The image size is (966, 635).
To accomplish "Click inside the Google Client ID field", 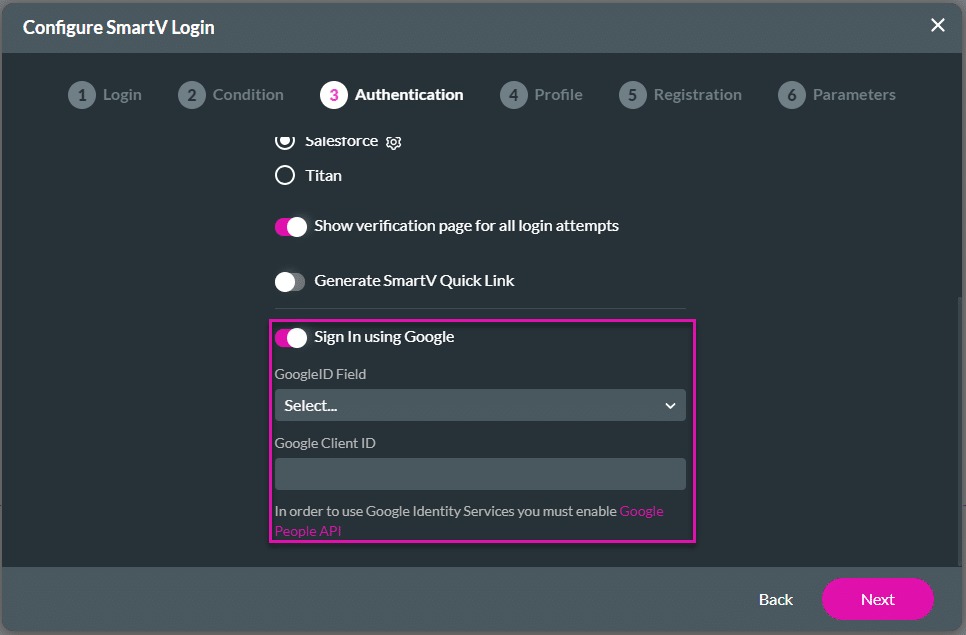I will click(480, 473).
